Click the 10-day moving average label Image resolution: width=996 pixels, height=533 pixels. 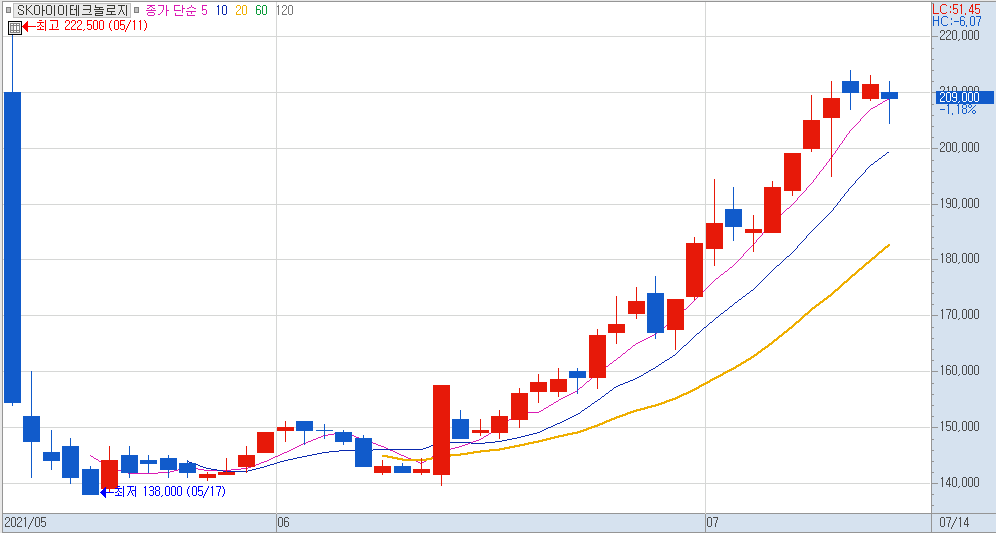click(221, 10)
